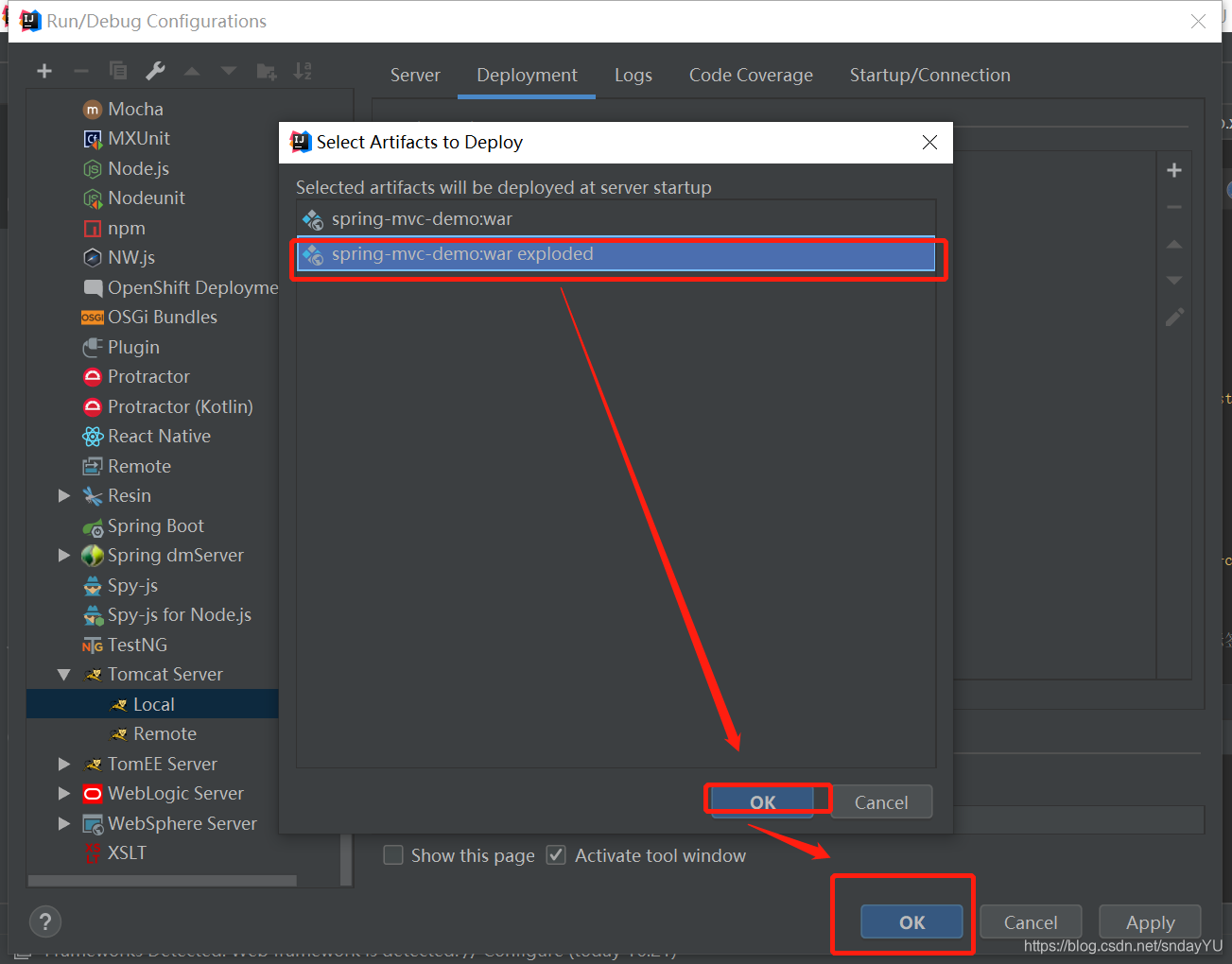Switch to the Server tab
This screenshot has width=1232, height=964.
pyautogui.click(x=415, y=75)
